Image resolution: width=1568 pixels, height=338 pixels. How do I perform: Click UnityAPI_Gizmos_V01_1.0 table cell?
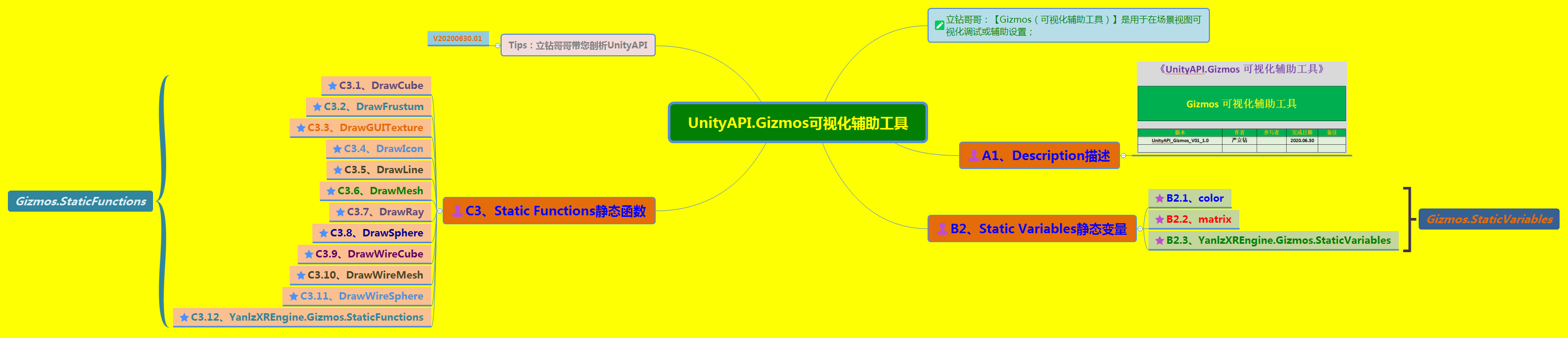pos(1179,141)
